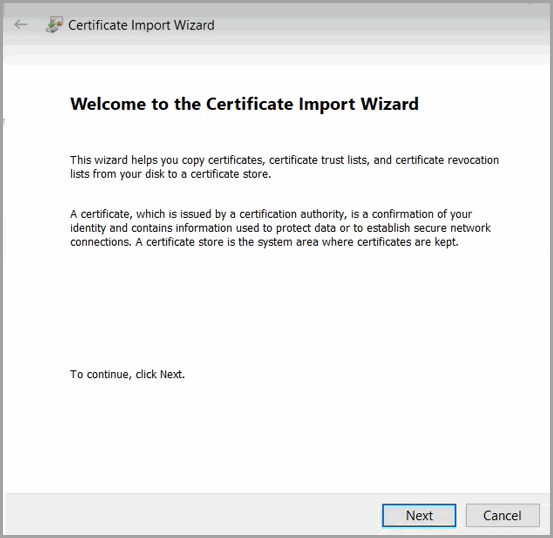
Task: Click the 'To continue, click Next.' instruction text
Action: click(127, 374)
